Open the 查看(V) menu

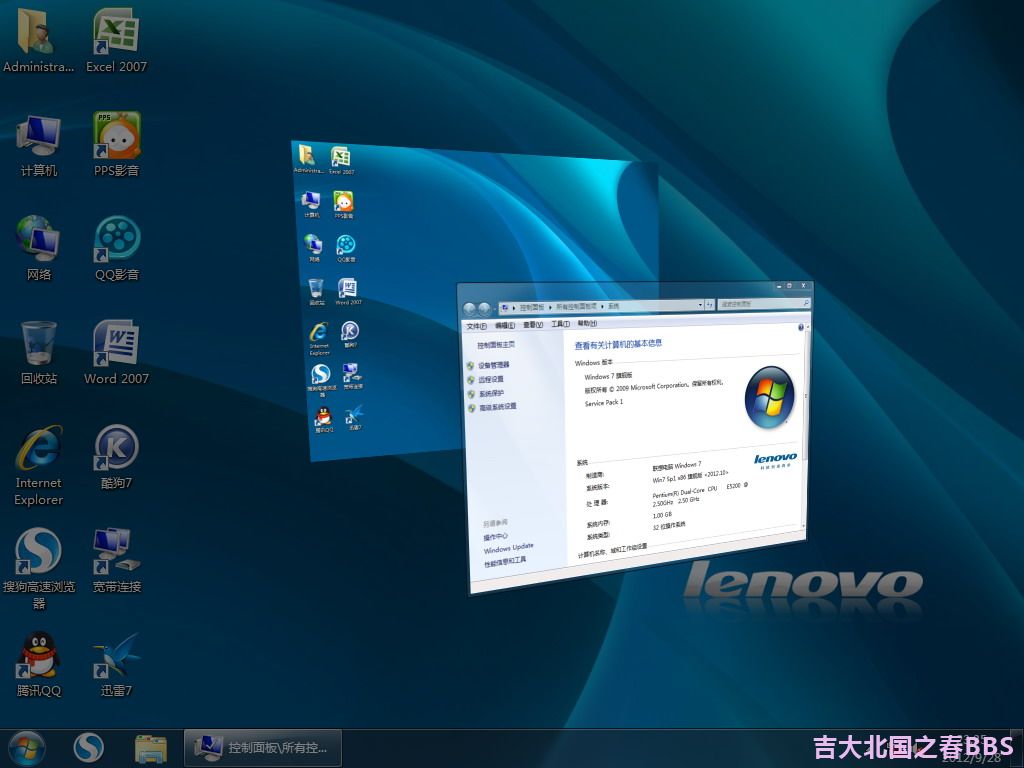point(533,325)
